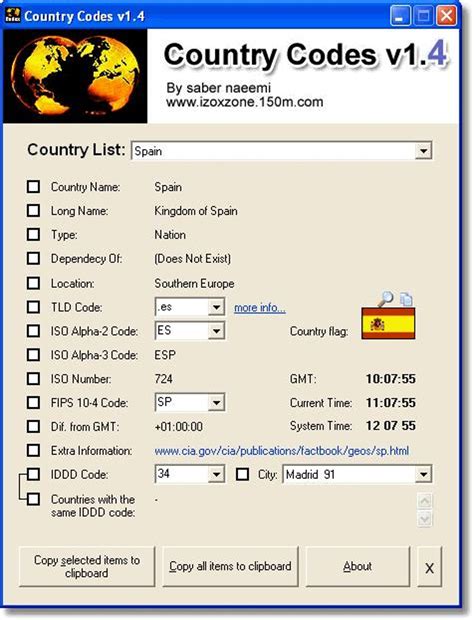Check the Dependecy Of checkbox
The image size is (474, 620).
point(34,259)
